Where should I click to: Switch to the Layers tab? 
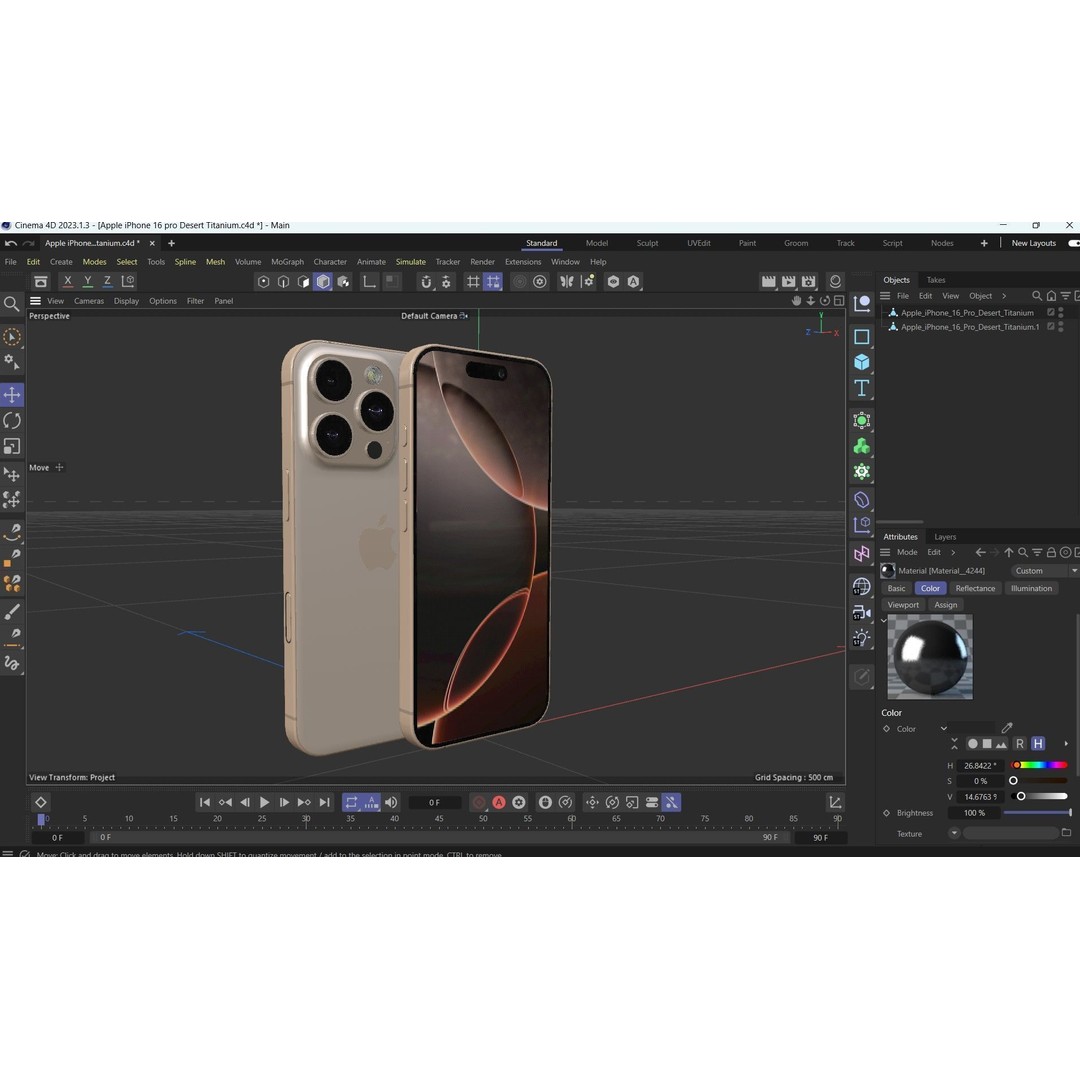coord(945,537)
